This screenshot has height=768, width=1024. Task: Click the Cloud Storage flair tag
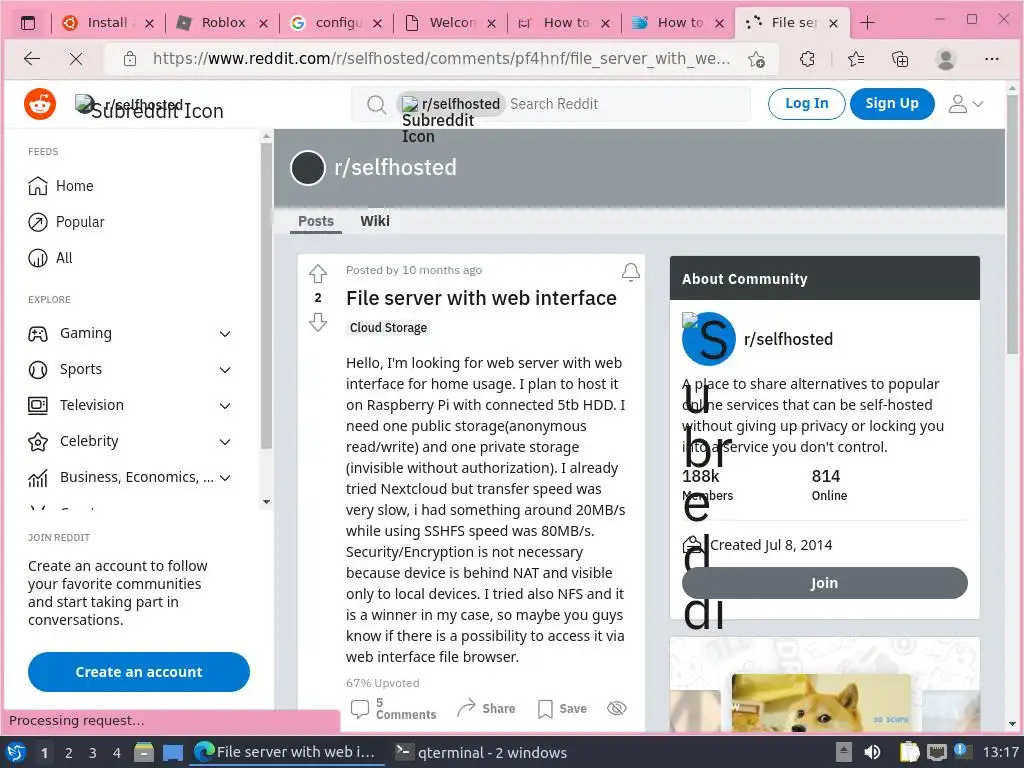point(389,327)
